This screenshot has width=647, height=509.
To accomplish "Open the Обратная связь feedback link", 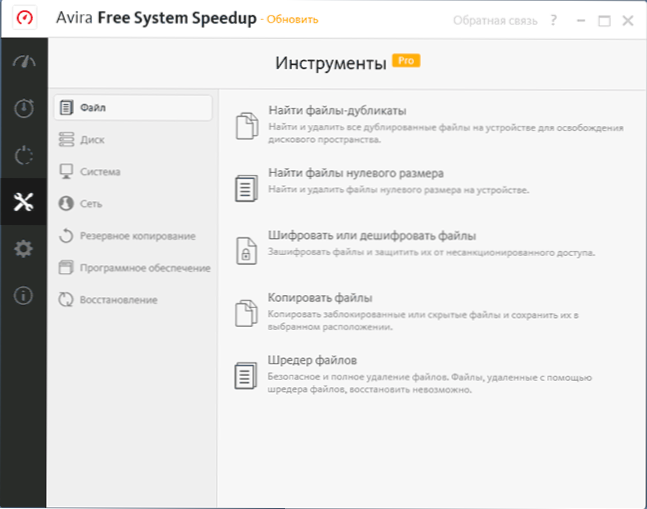I will click(495, 21).
